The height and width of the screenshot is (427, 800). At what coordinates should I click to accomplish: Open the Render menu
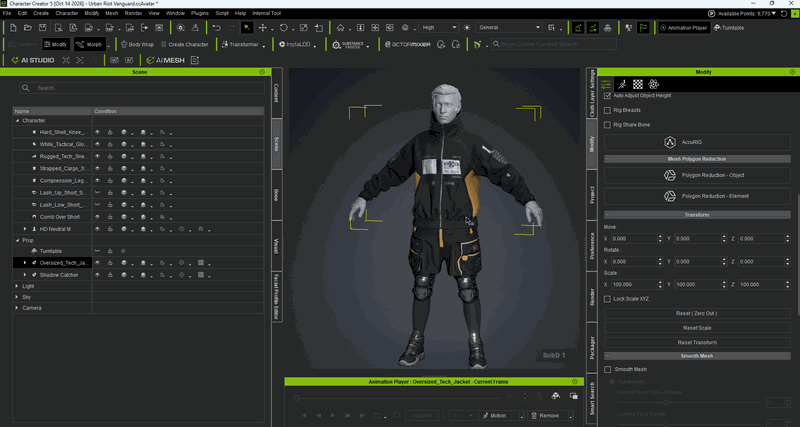point(133,13)
